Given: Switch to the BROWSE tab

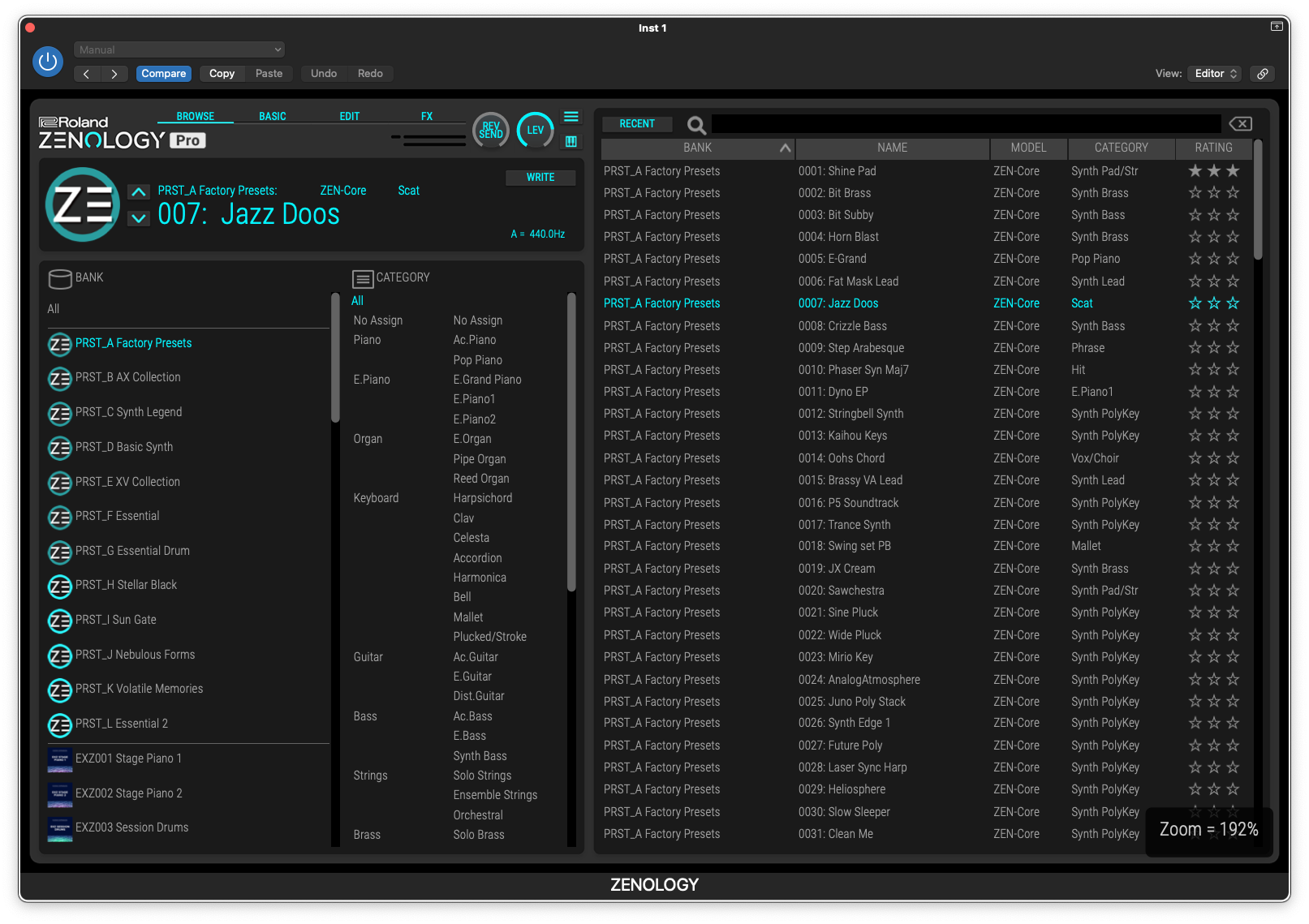Looking at the screenshot, I should [196, 117].
